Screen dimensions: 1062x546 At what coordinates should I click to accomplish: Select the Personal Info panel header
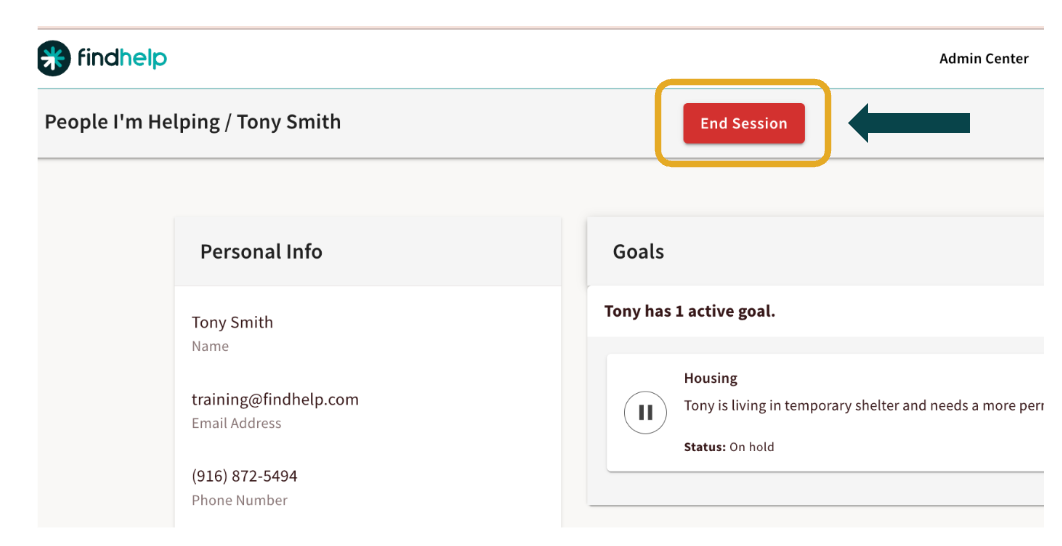[x=261, y=252]
